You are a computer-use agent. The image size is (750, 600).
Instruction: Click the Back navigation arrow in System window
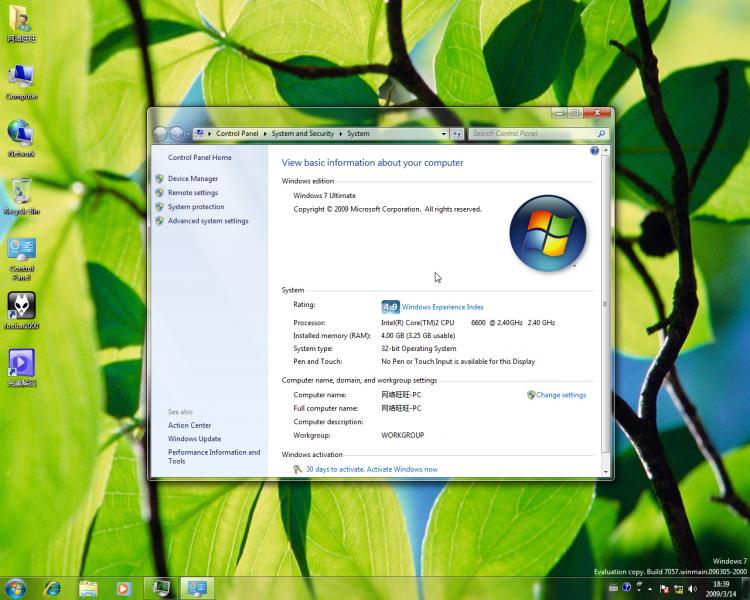pos(160,133)
